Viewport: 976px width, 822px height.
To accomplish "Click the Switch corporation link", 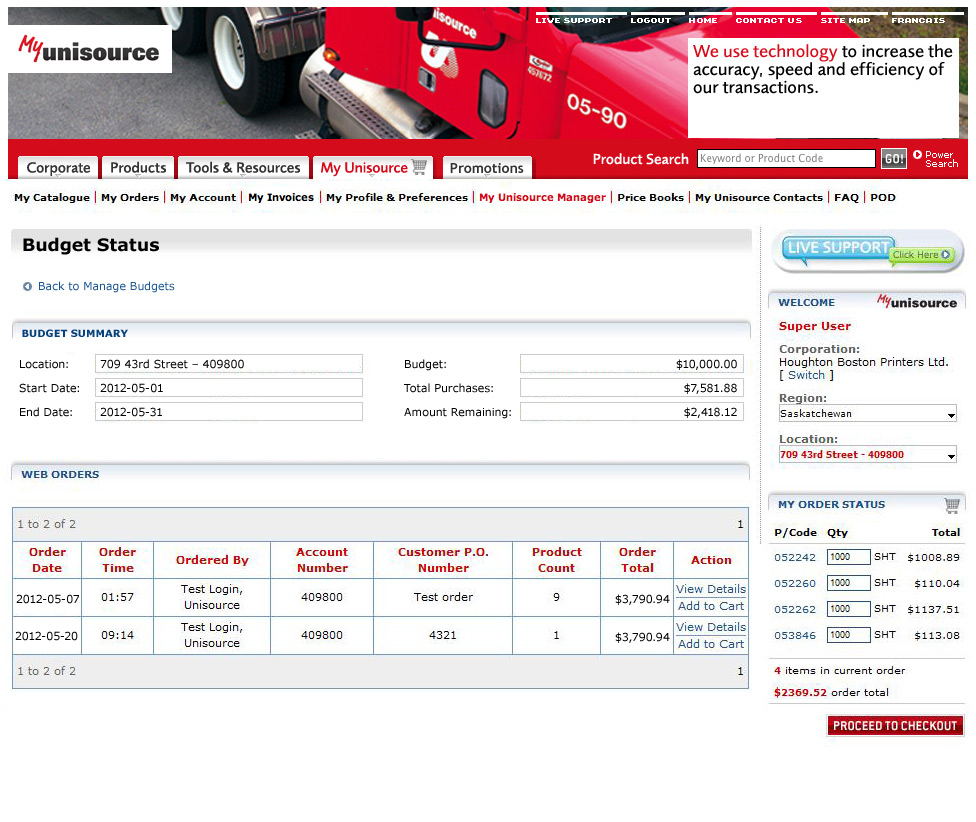I will coord(806,375).
